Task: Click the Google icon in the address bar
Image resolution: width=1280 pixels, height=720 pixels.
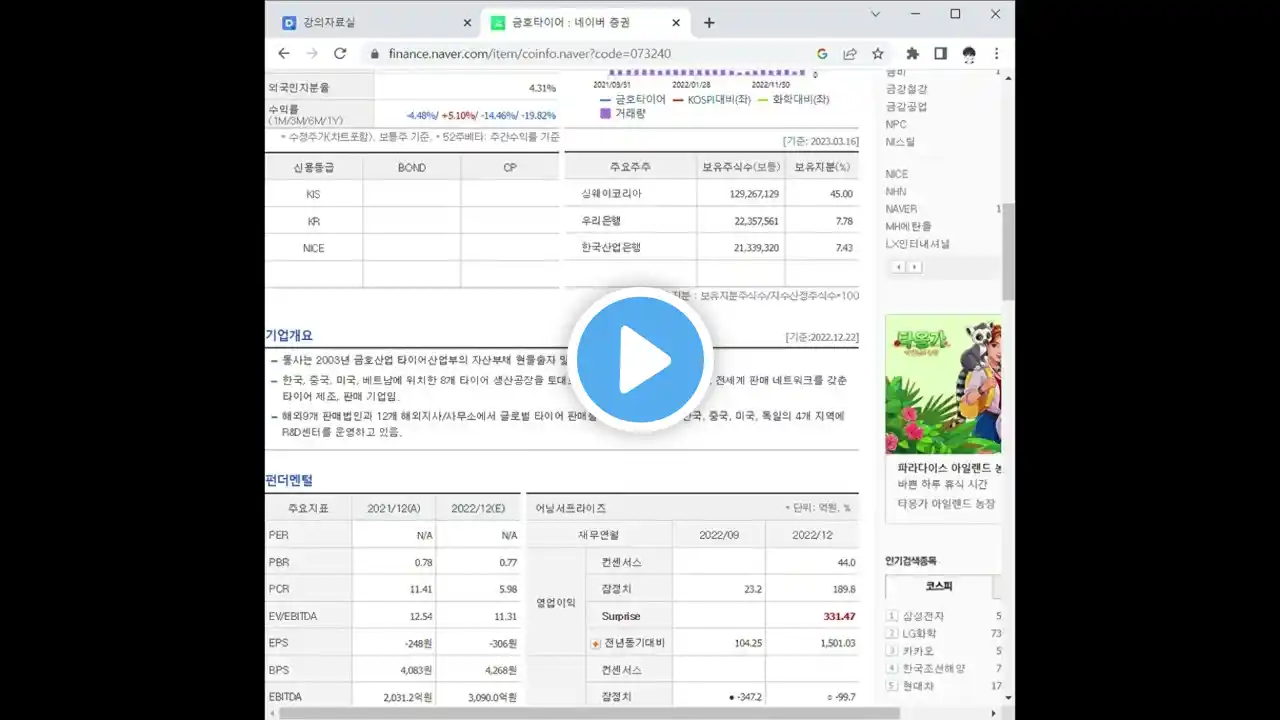Action: pos(822,54)
